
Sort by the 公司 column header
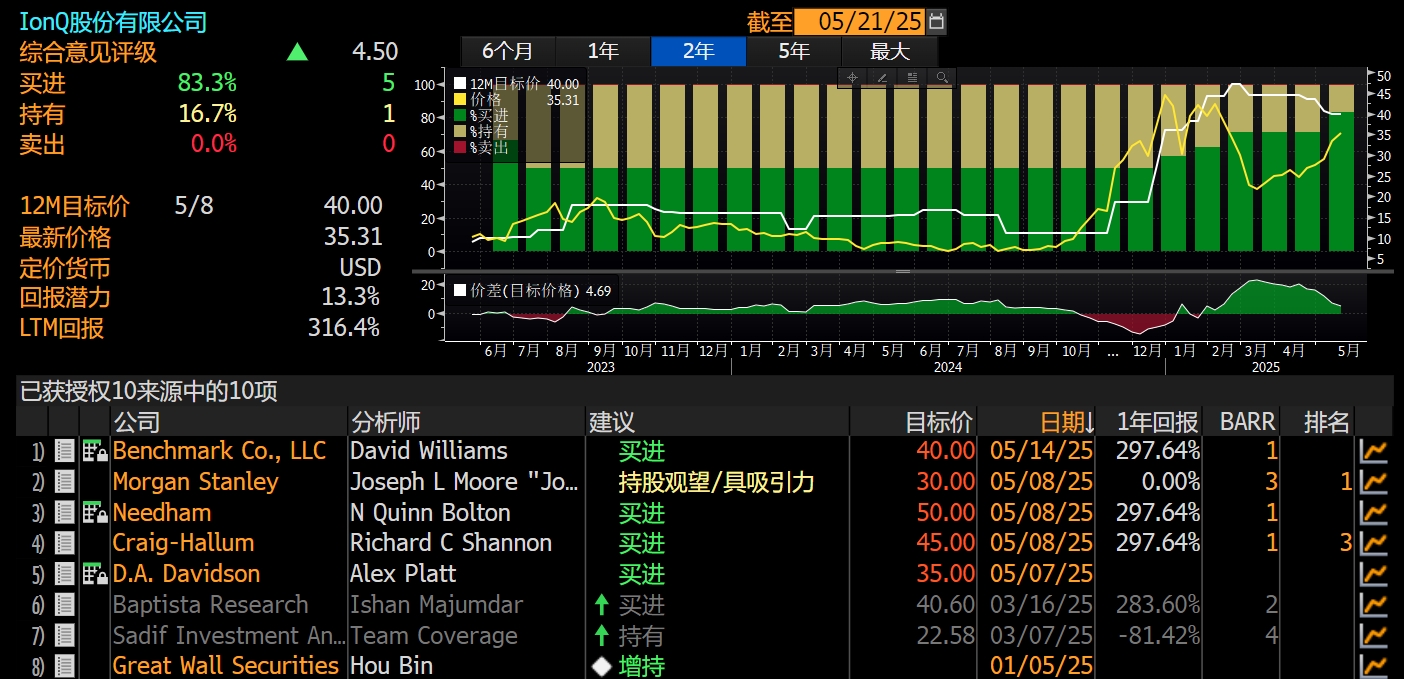136,422
